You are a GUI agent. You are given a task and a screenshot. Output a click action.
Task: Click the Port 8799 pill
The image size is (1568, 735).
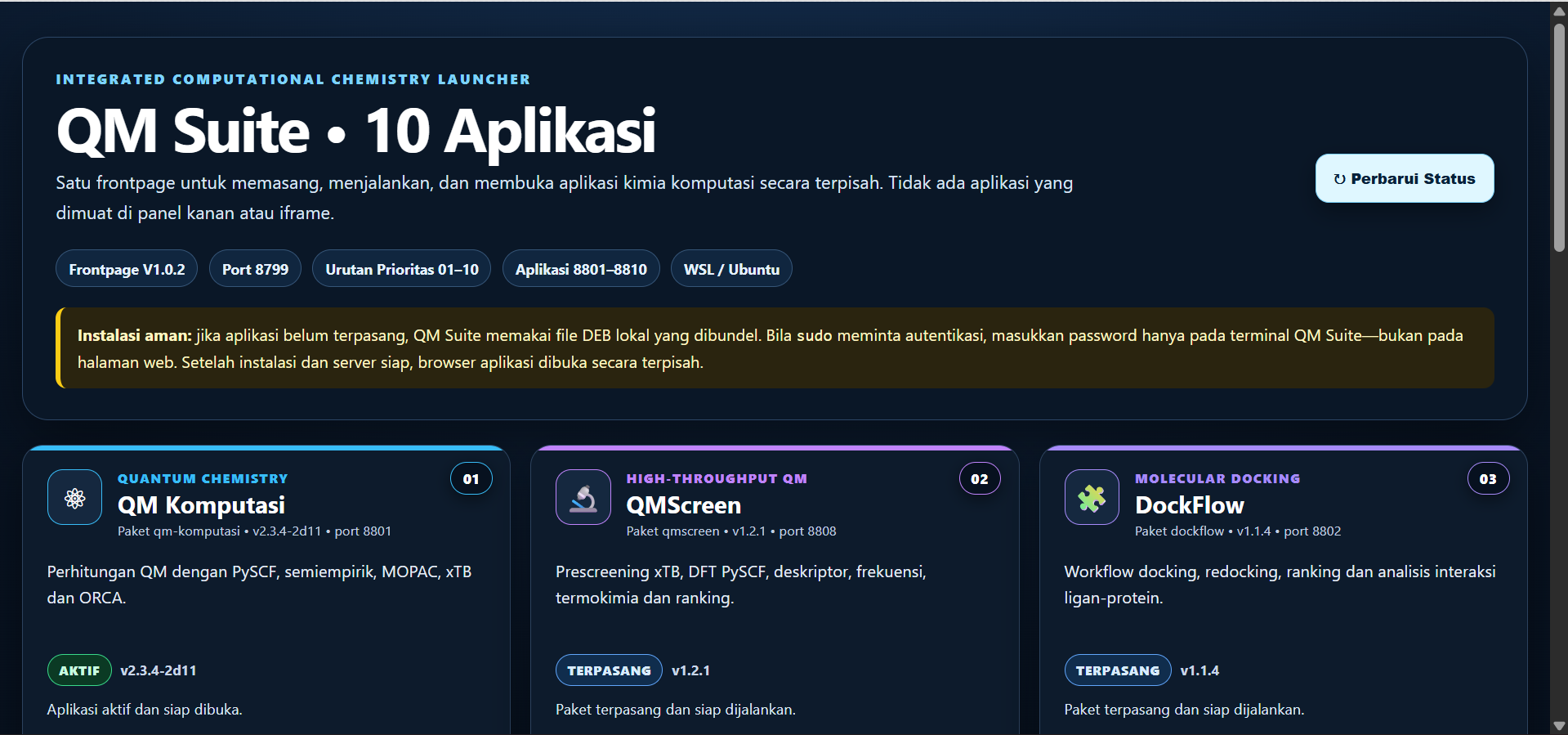(x=255, y=269)
